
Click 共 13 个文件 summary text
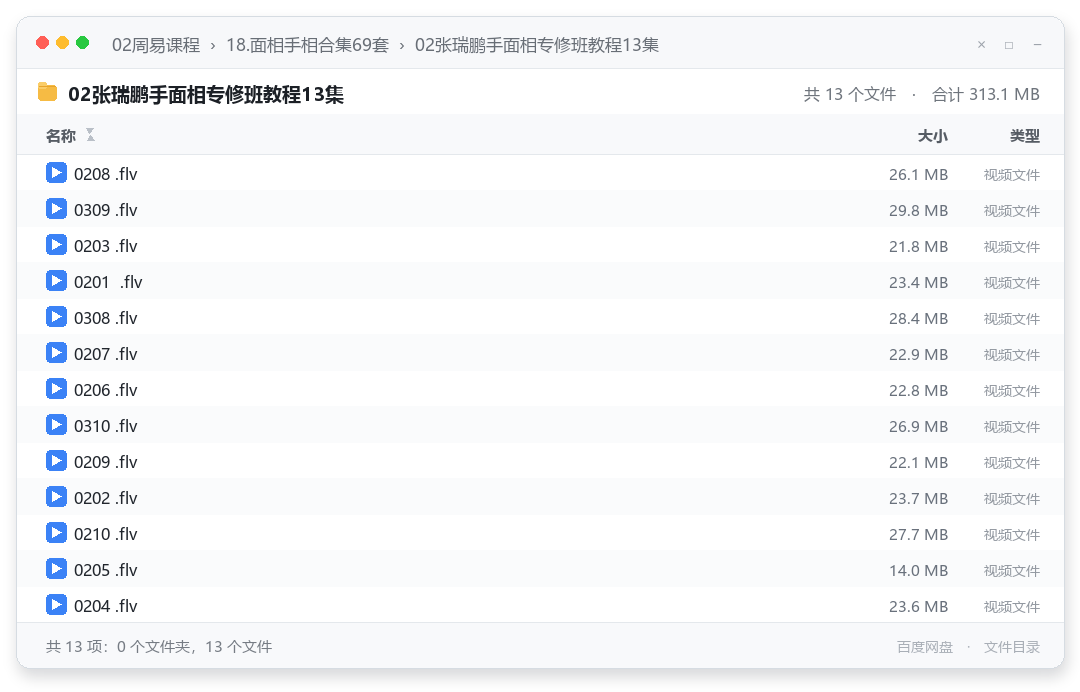850,94
